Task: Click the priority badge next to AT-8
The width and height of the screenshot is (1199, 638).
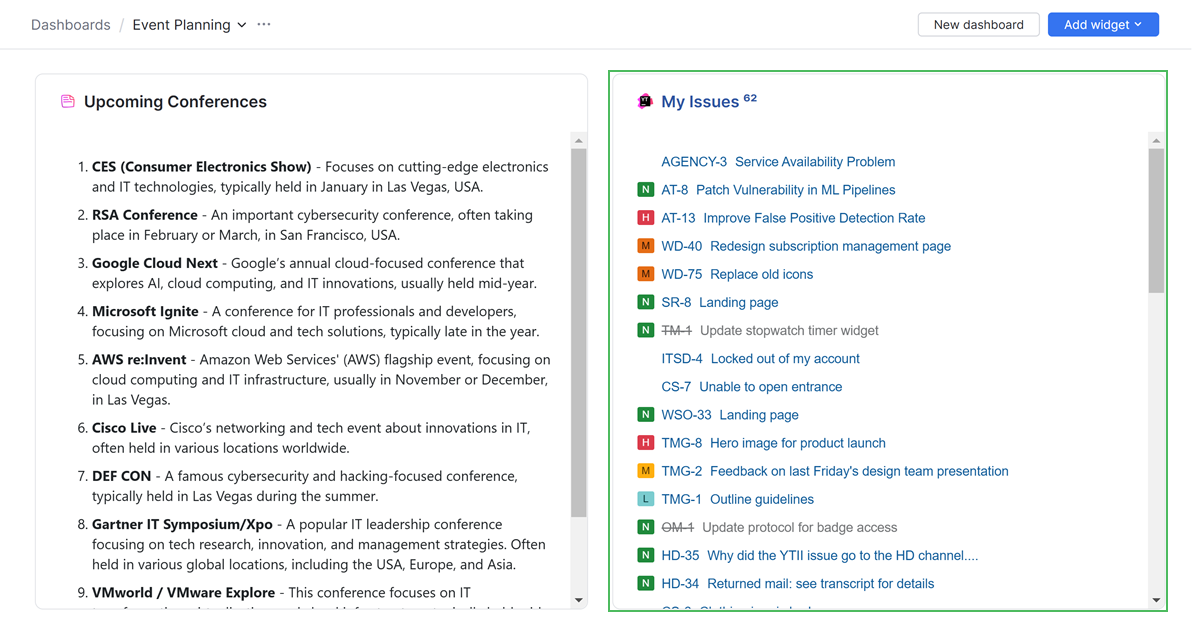Action: (x=647, y=189)
